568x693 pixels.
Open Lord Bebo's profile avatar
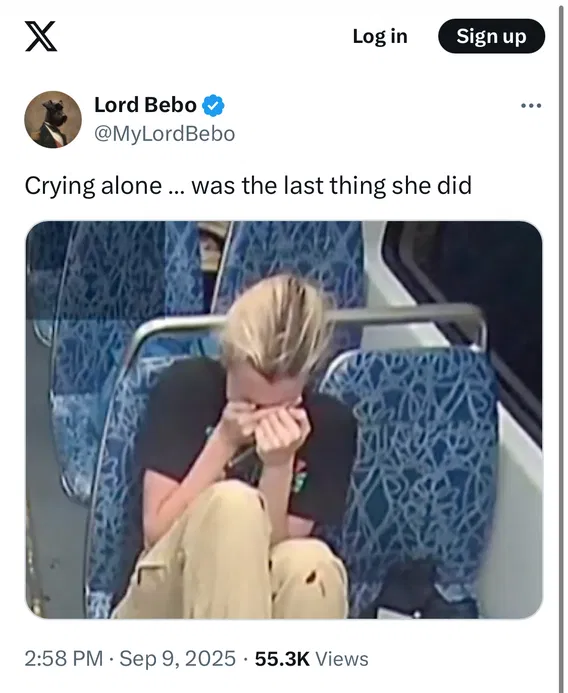coord(53,119)
